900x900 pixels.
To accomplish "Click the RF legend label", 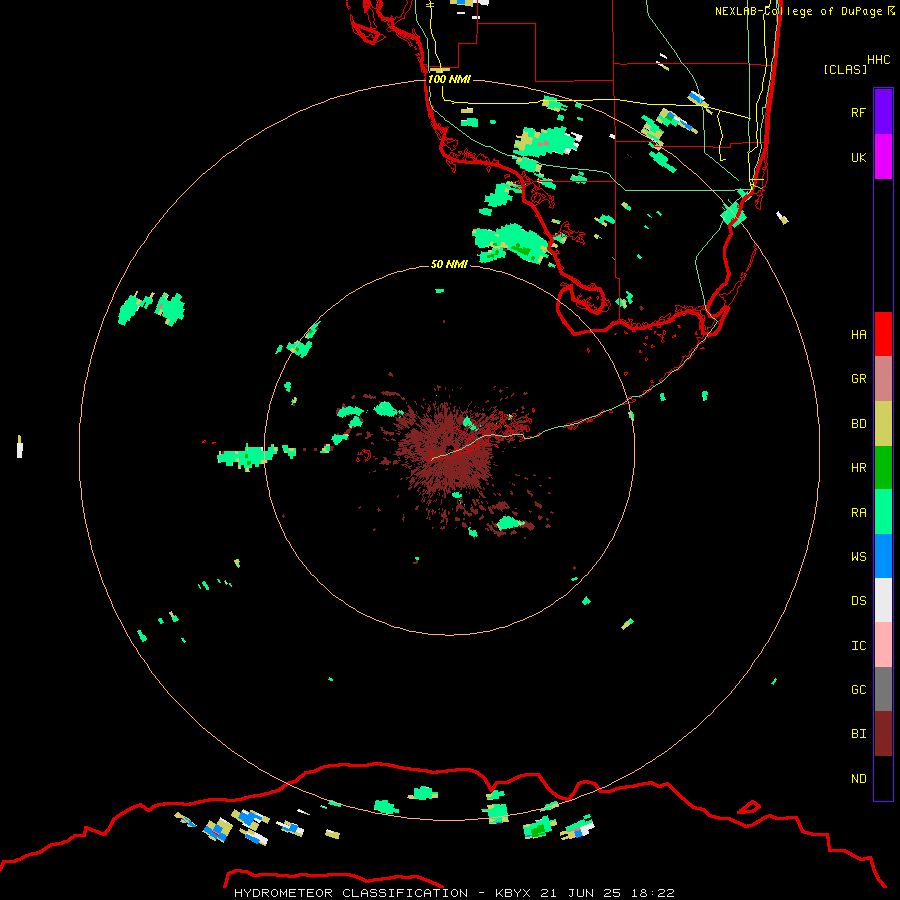I will point(858,112).
